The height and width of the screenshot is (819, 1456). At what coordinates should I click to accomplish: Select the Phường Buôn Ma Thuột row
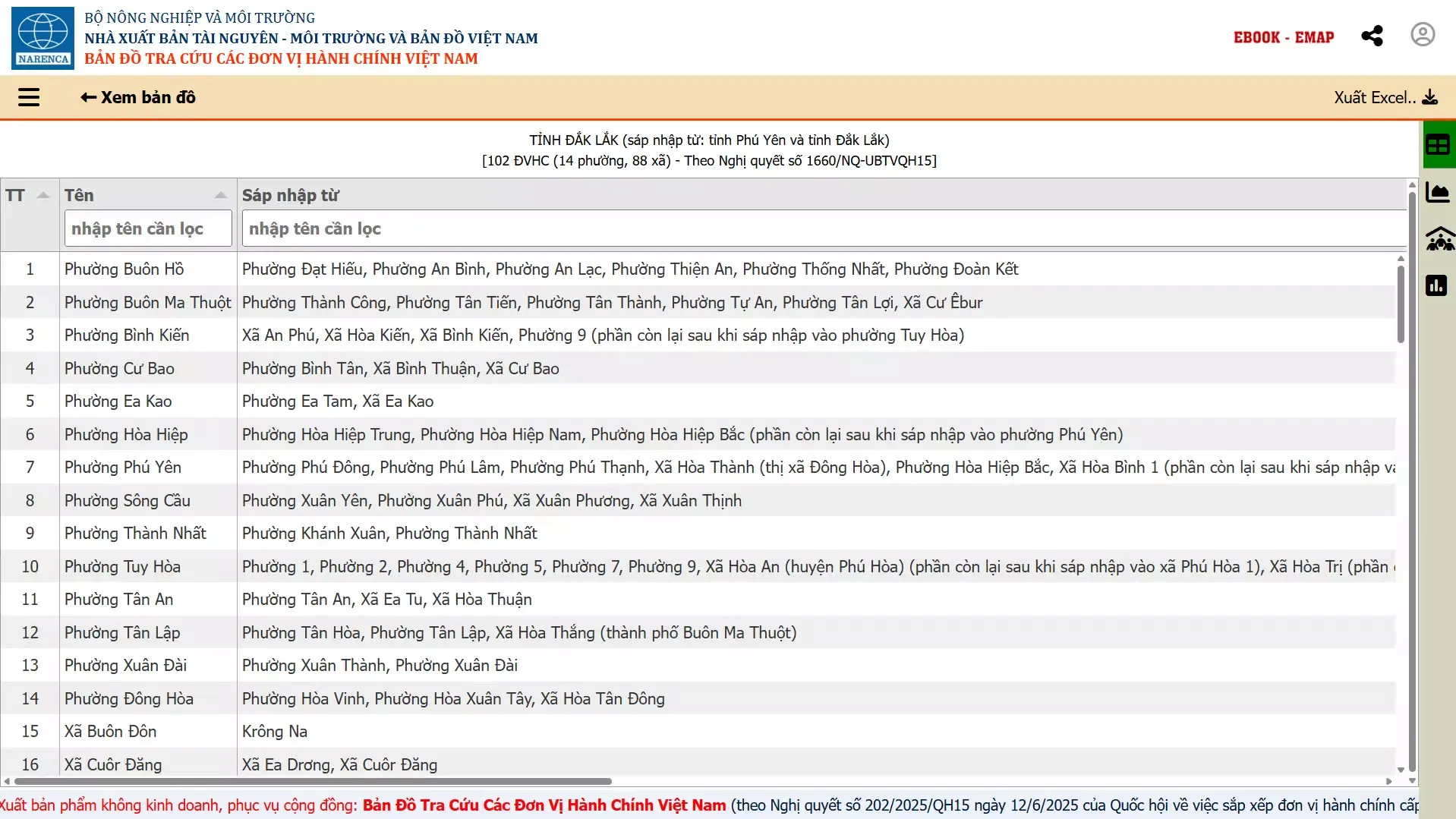698,302
